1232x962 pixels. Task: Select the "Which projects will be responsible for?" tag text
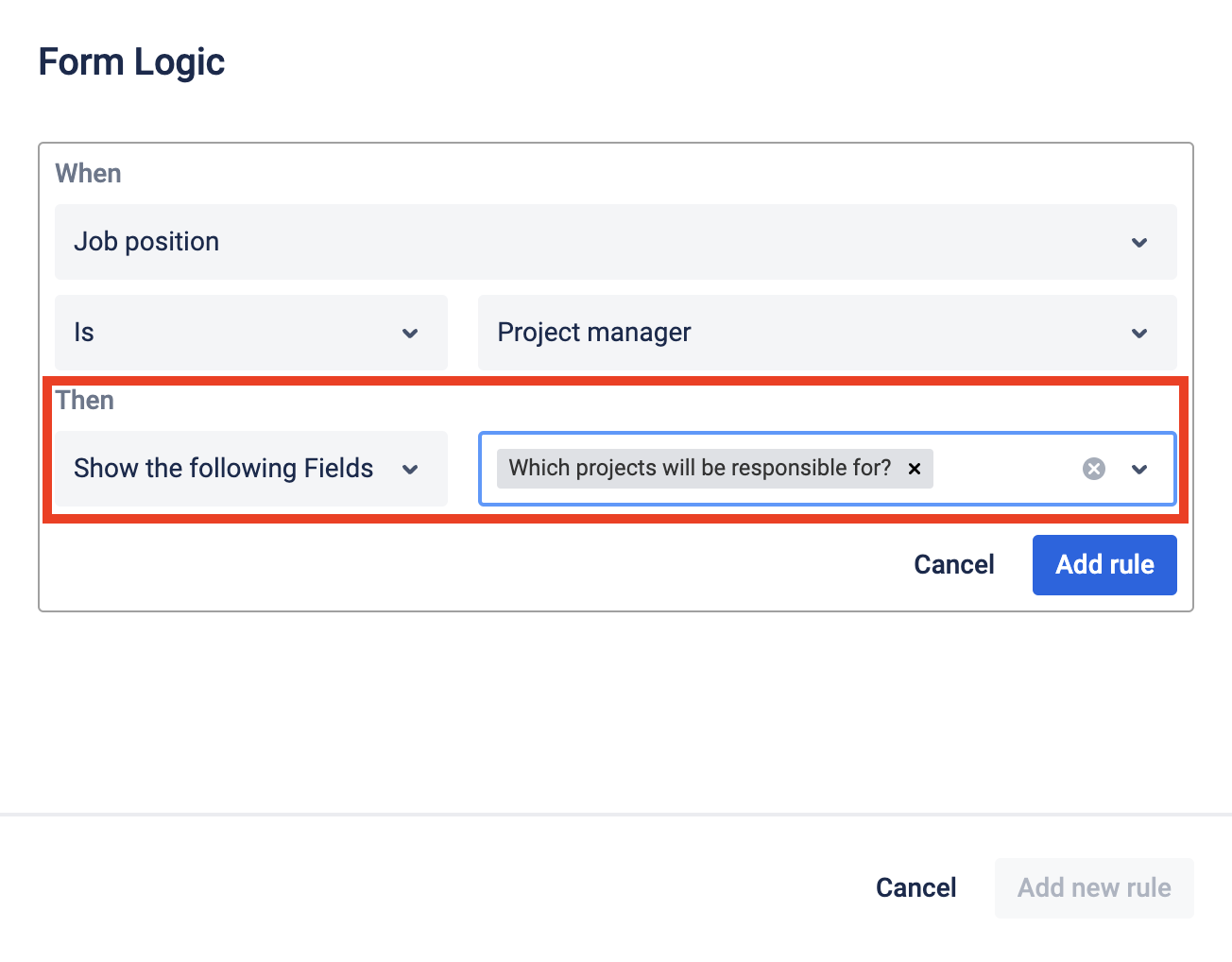pyautogui.click(x=699, y=469)
